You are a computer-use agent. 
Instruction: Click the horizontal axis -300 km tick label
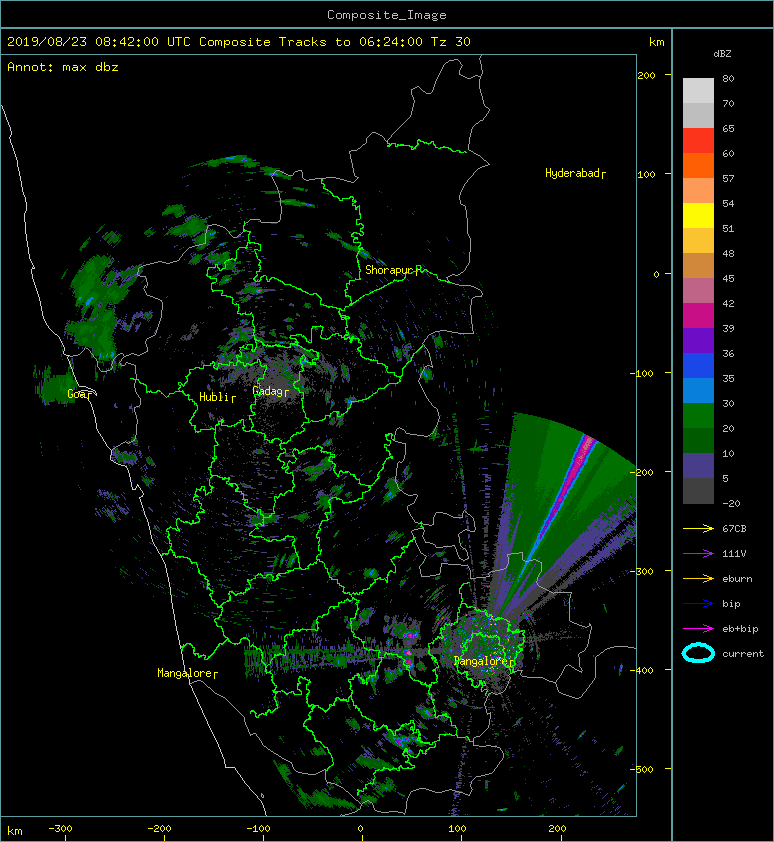click(60, 829)
